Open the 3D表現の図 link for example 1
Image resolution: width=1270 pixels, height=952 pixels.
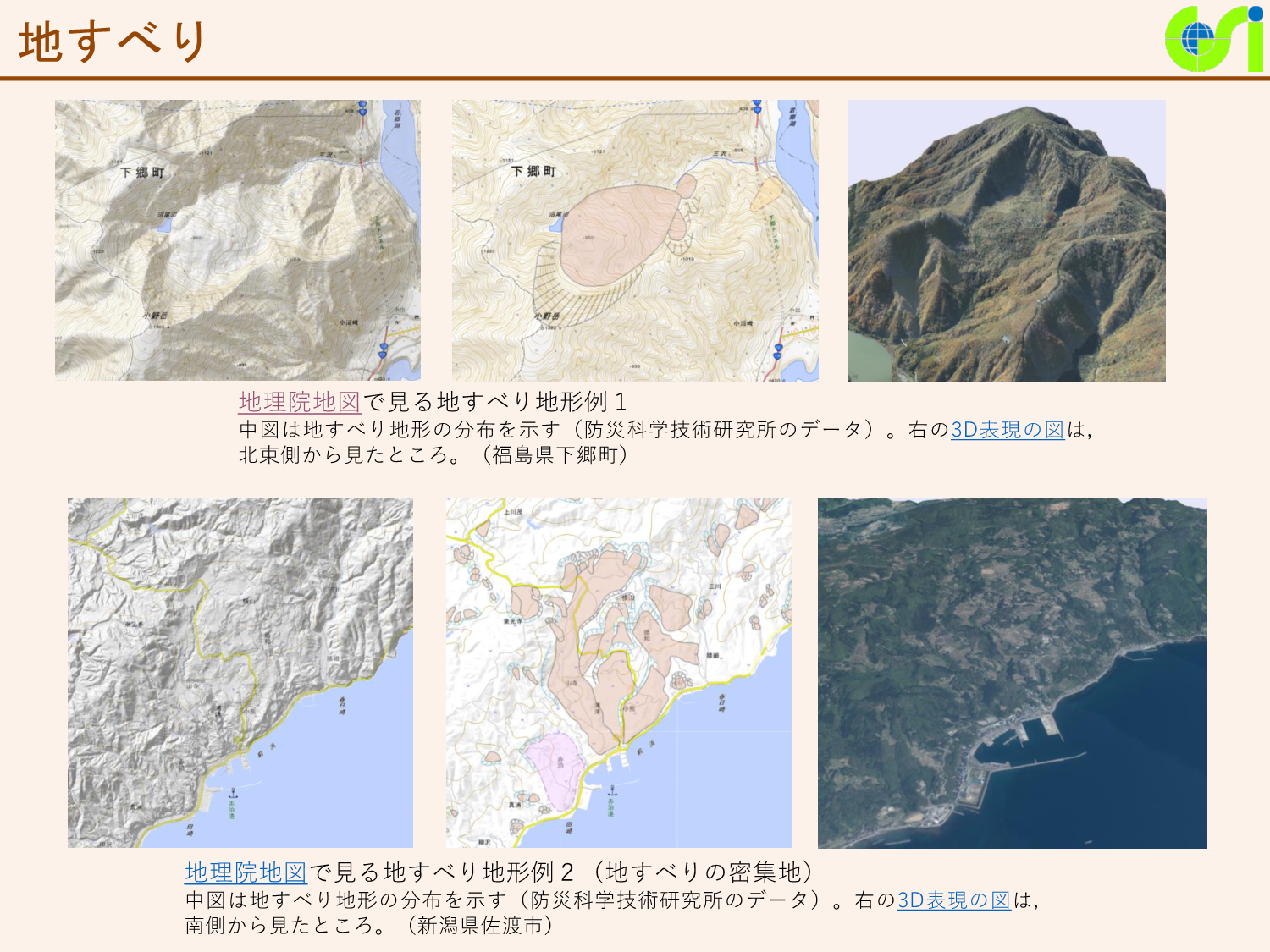coord(1008,430)
